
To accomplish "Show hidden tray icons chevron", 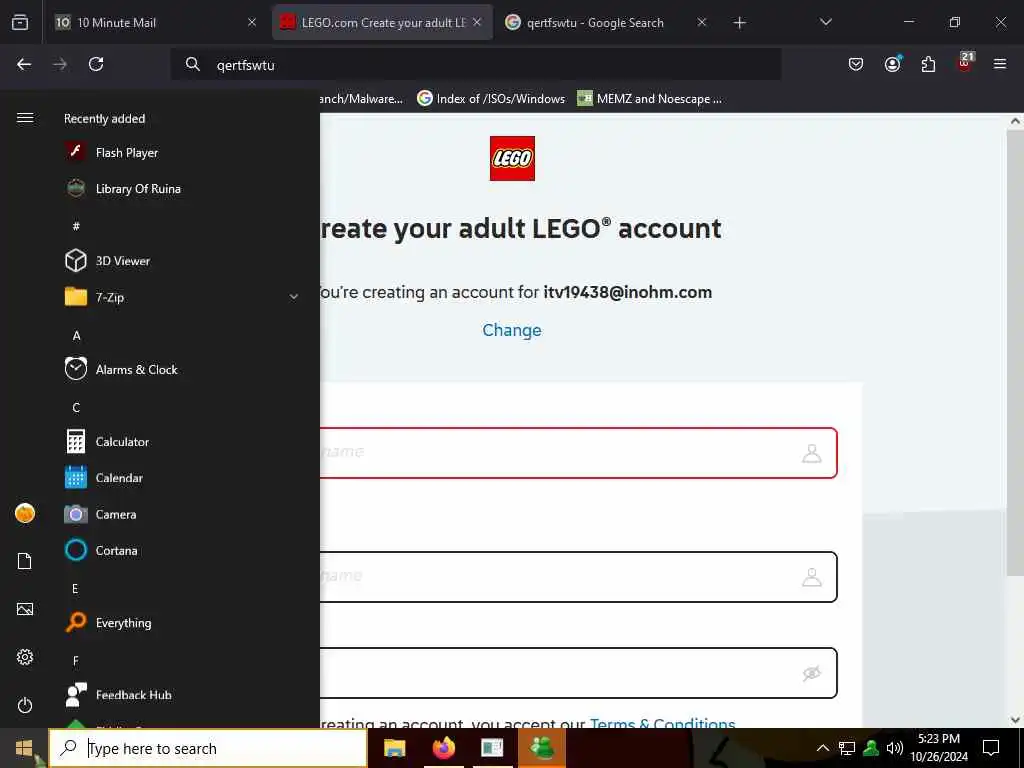I will pos(823,748).
